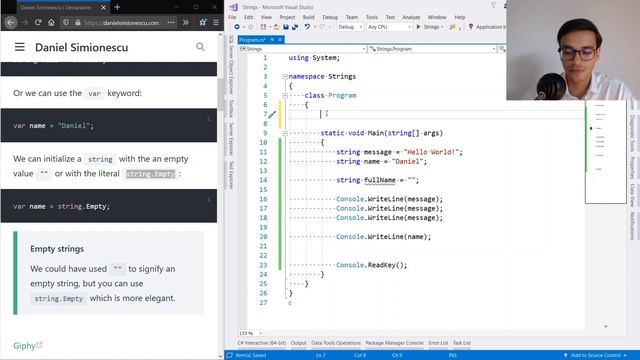This screenshot has width=640, height=360.
Task: Go to the Firefox home page
Action: pos(51,22)
